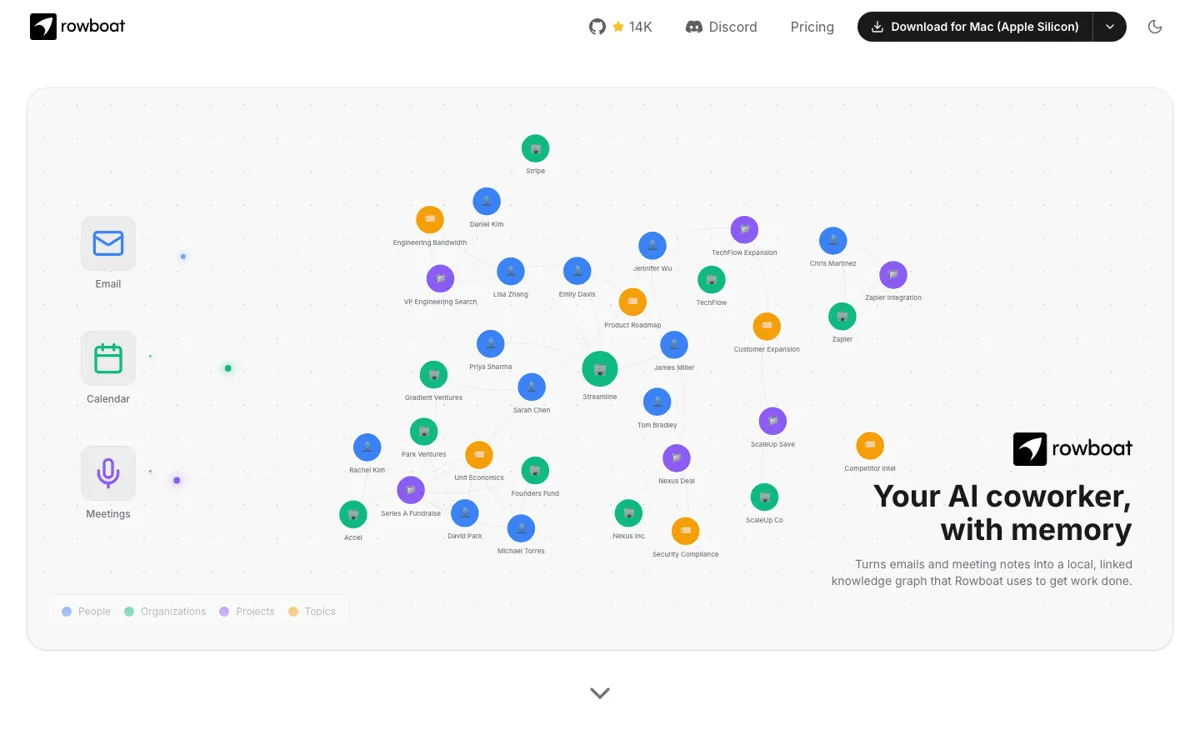Select the Lisa Zhang person node
Screen dimensions: 1200x750
[511, 271]
